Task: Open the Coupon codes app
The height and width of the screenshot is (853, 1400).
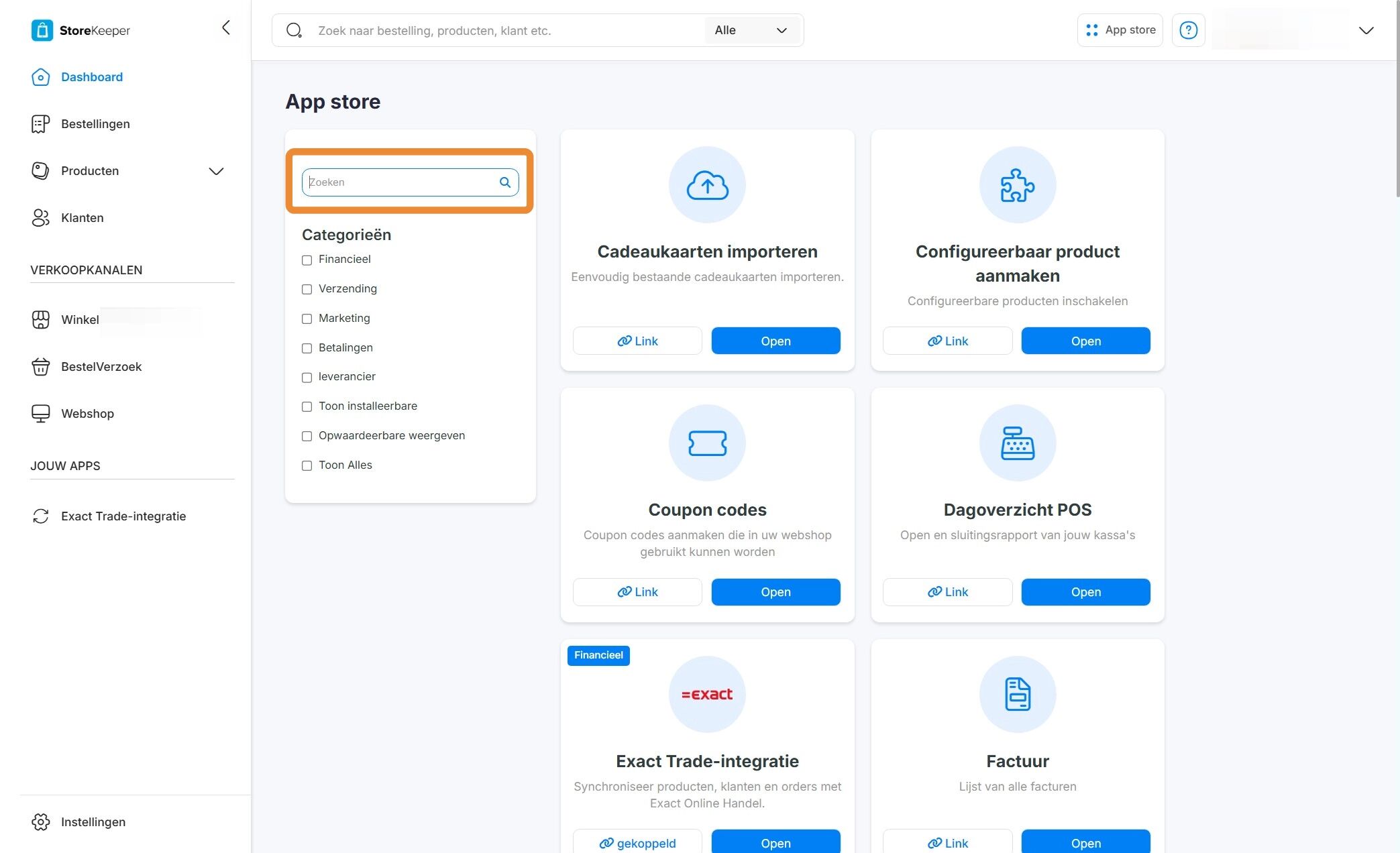Action: 775,592
